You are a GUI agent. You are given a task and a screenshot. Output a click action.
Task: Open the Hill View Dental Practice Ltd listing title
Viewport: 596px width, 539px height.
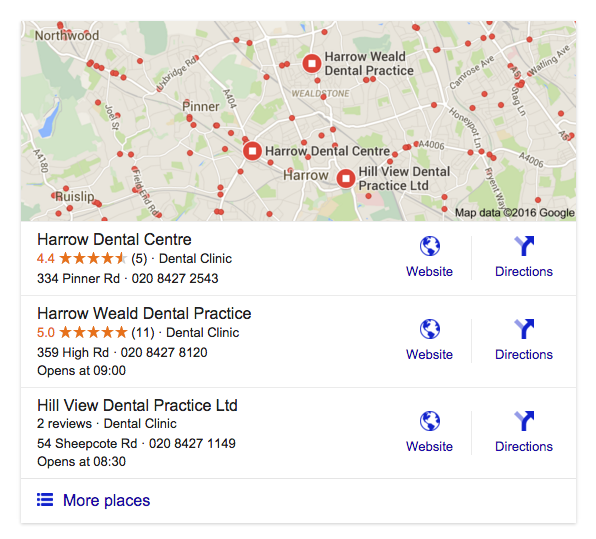point(137,405)
